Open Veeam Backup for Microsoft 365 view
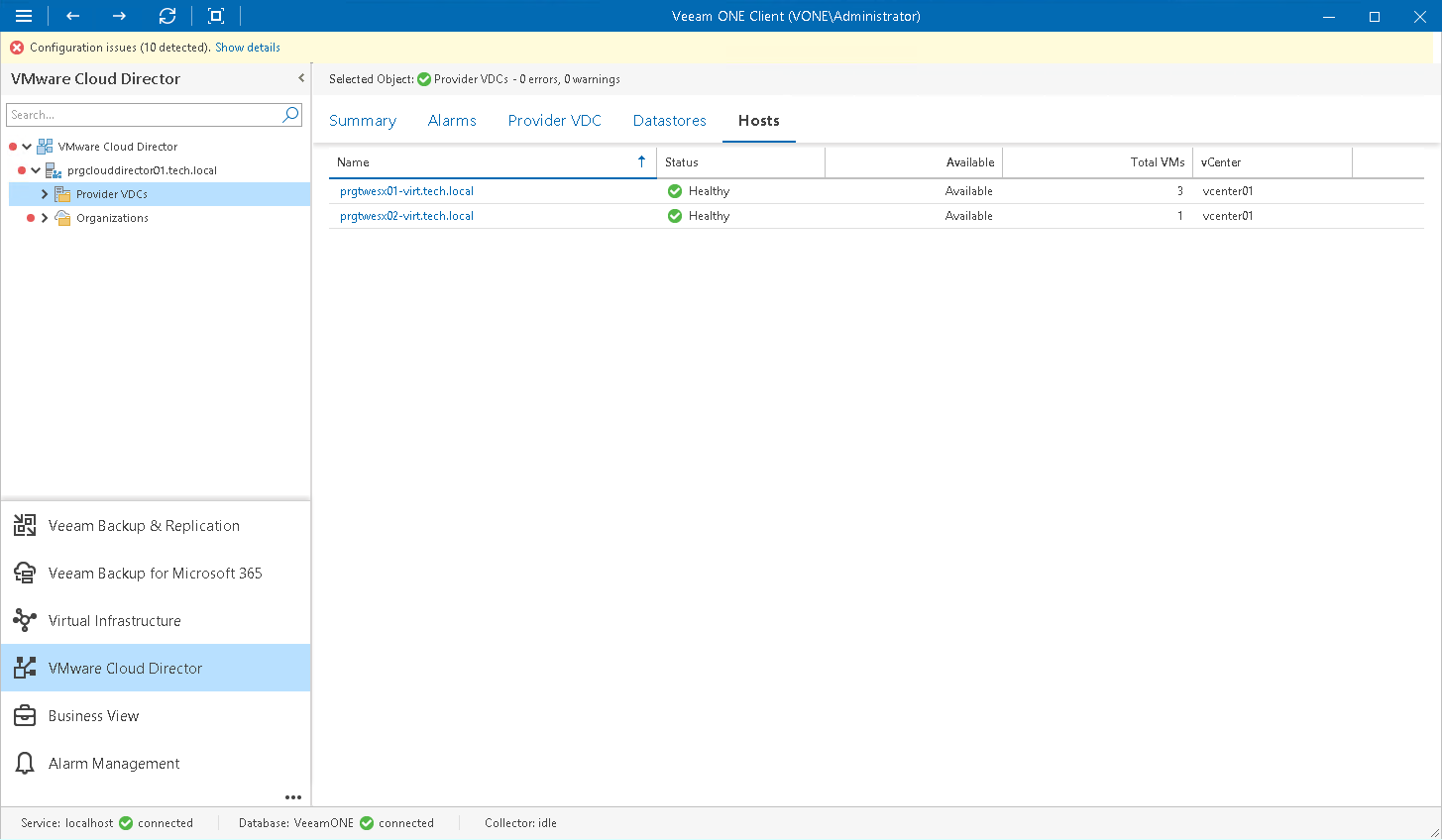This screenshot has width=1442, height=840. tap(156, 574)
